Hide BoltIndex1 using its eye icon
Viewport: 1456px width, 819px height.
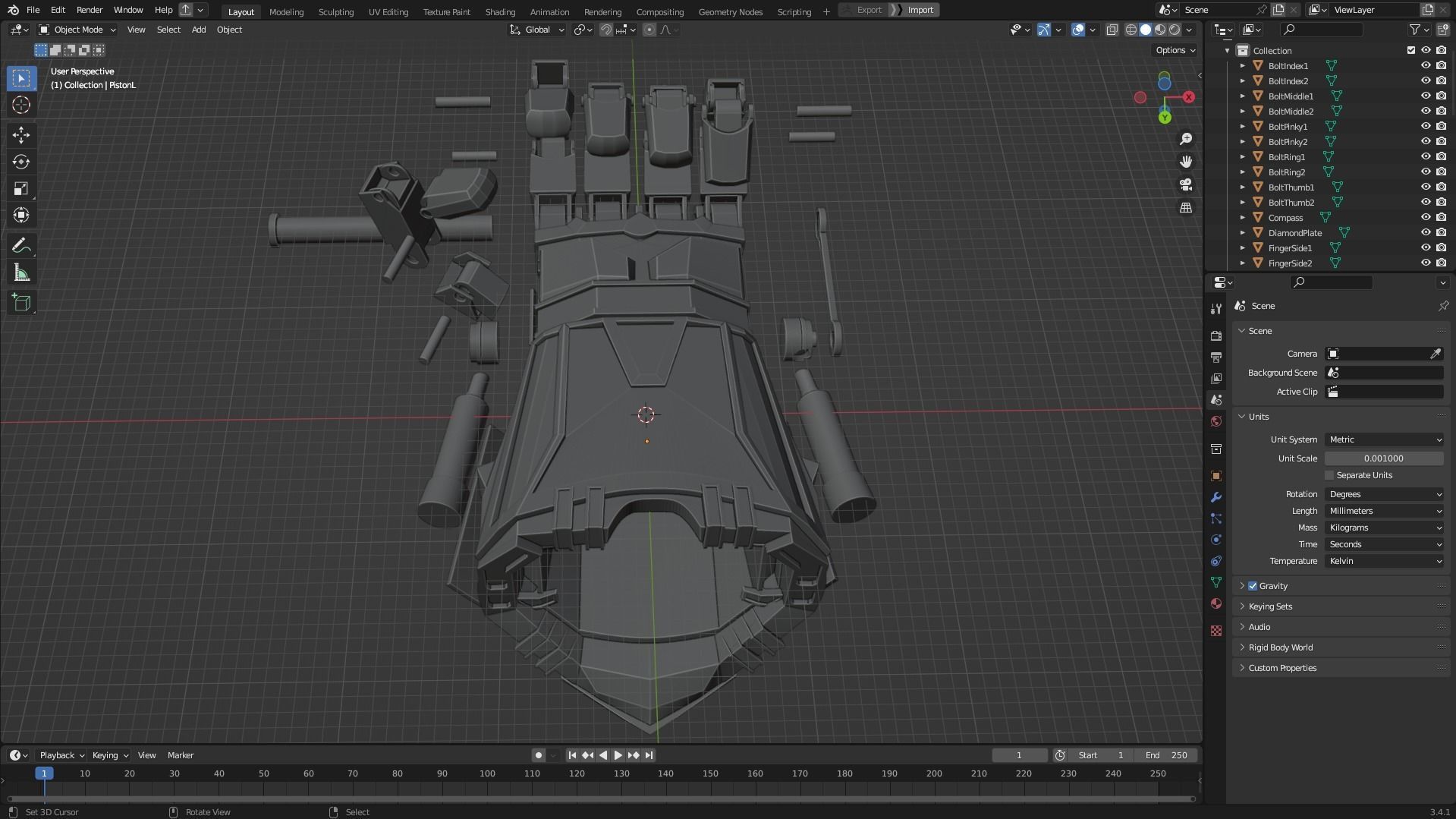[x=1426, y=66]
